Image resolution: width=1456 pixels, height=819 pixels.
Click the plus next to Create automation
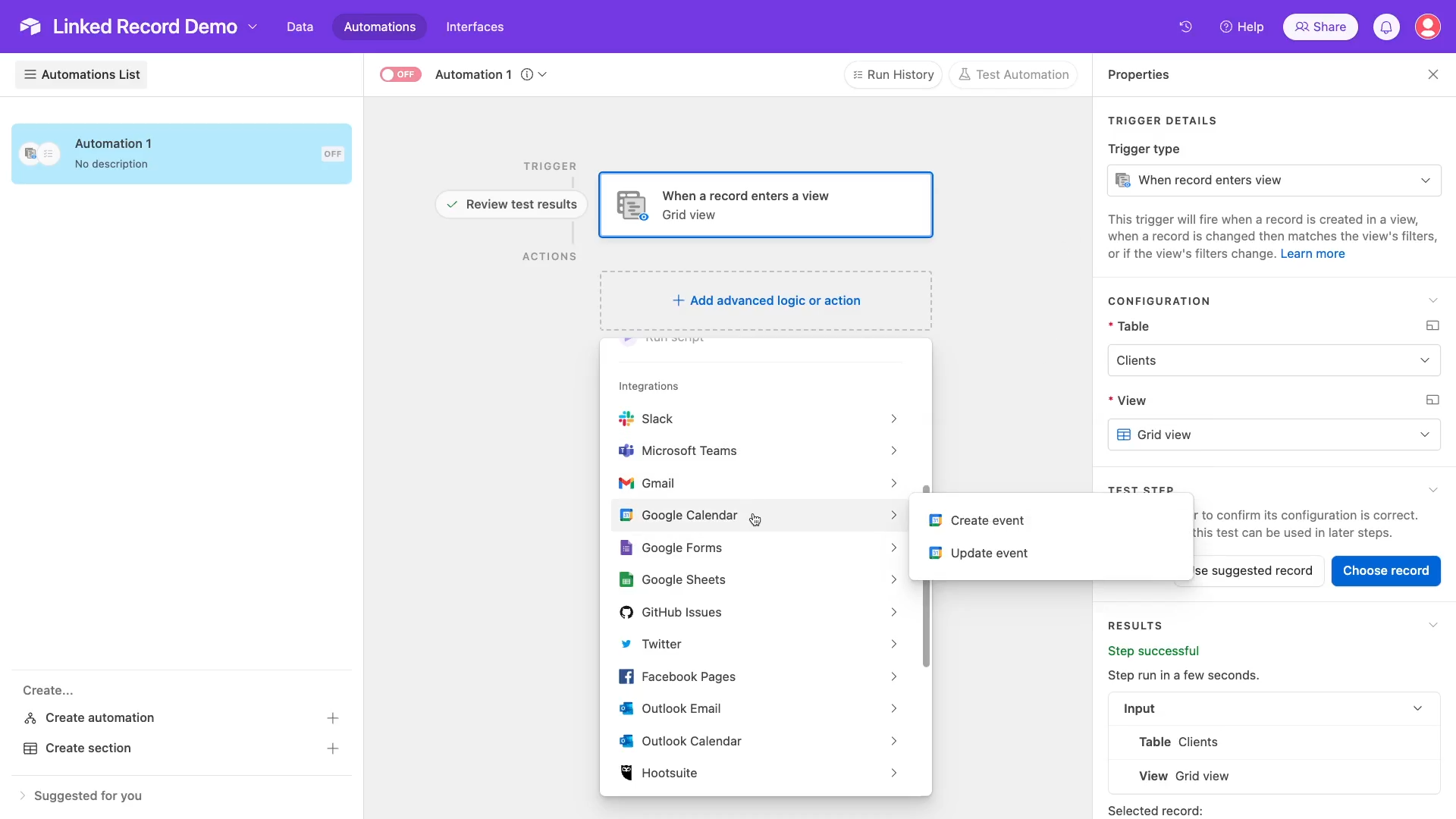pyautogui.click(x=332, y=718)
